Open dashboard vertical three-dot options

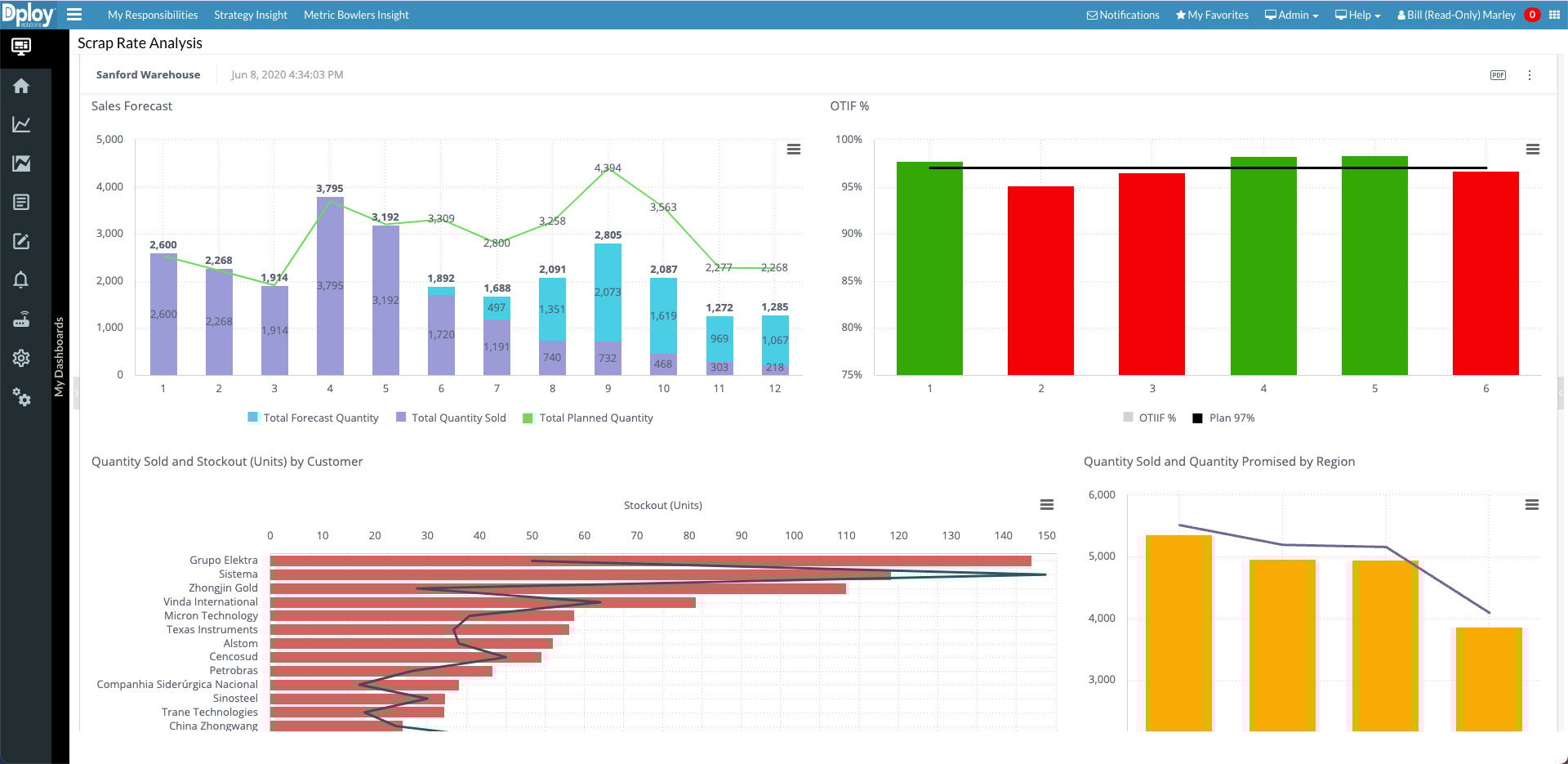(1530, 75)
